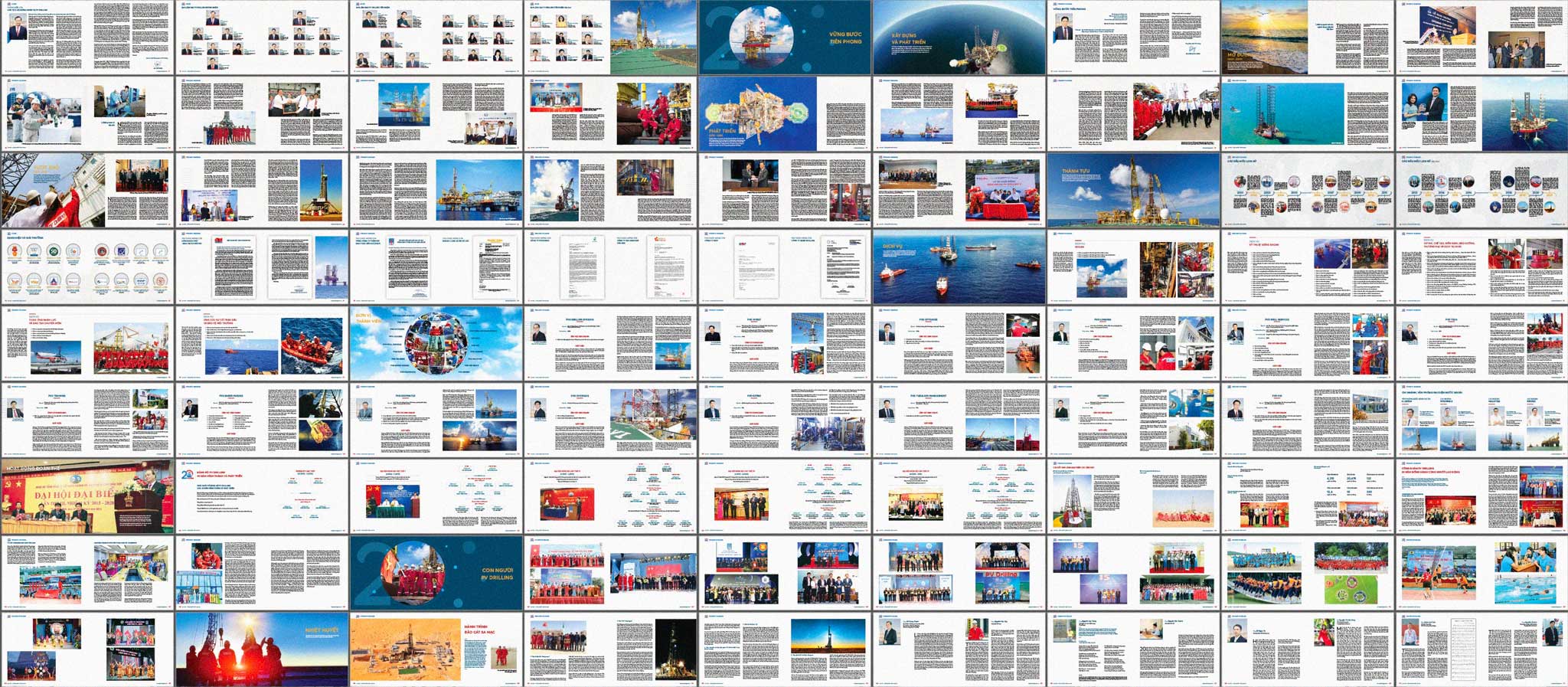Open the "Hoạt động đoàn thể" congress spread

pos(87,496)
